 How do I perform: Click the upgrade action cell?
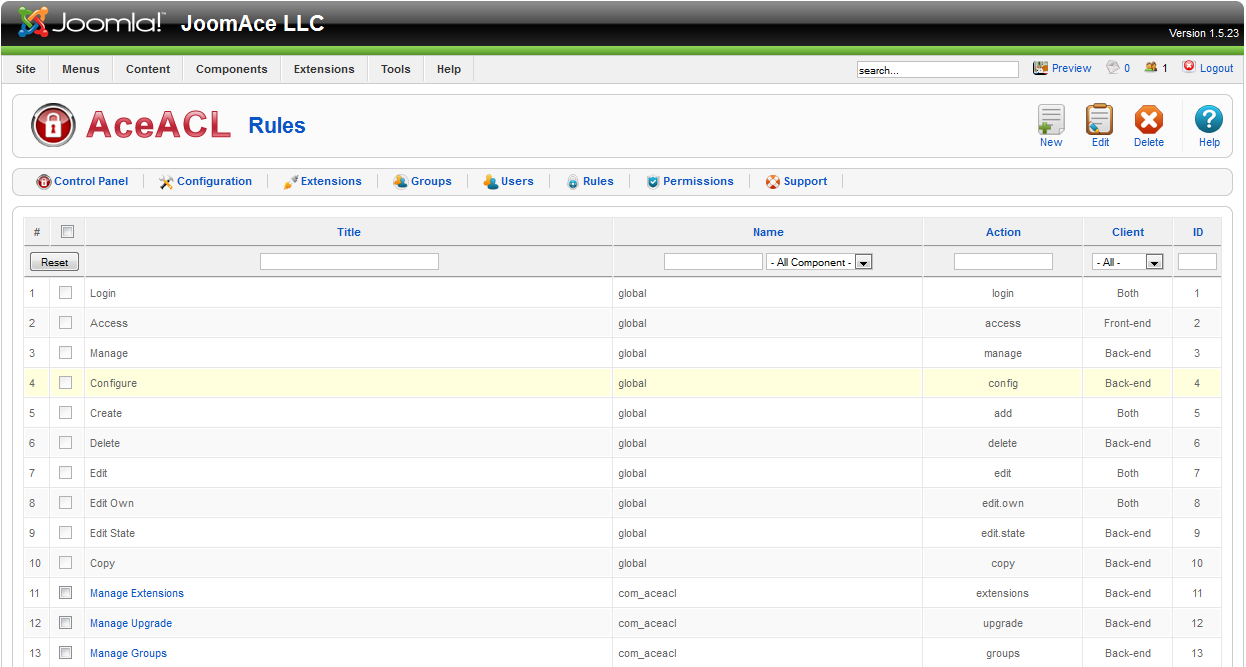tap(1003, 623)
